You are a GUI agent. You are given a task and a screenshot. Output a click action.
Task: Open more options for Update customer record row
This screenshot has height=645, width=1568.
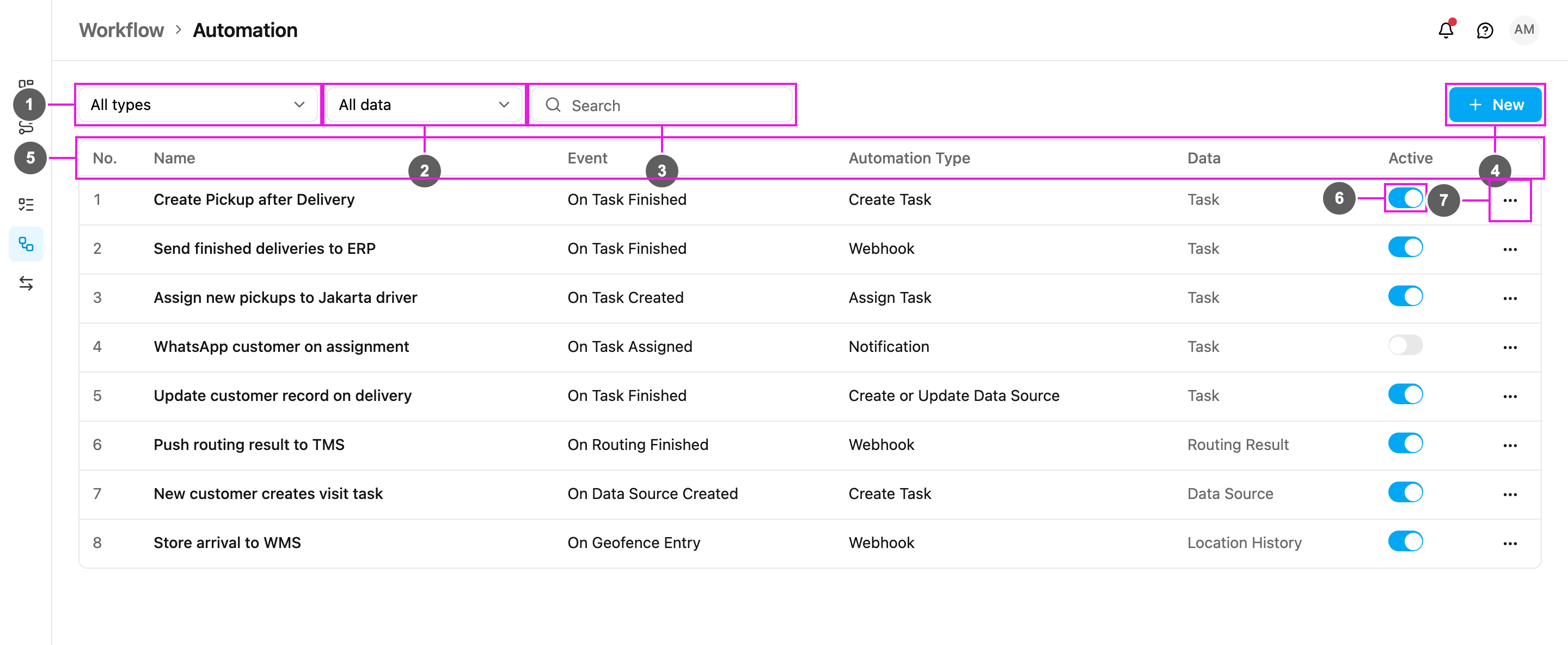tap(1510, 397)
